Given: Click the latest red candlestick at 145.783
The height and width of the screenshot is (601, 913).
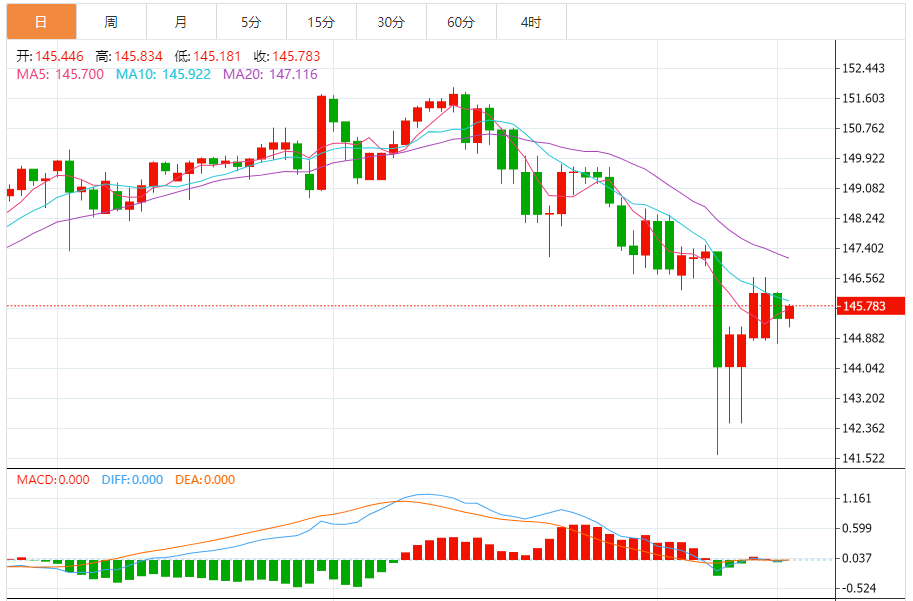Looking at the screenshot, I should tap(790, 313).
